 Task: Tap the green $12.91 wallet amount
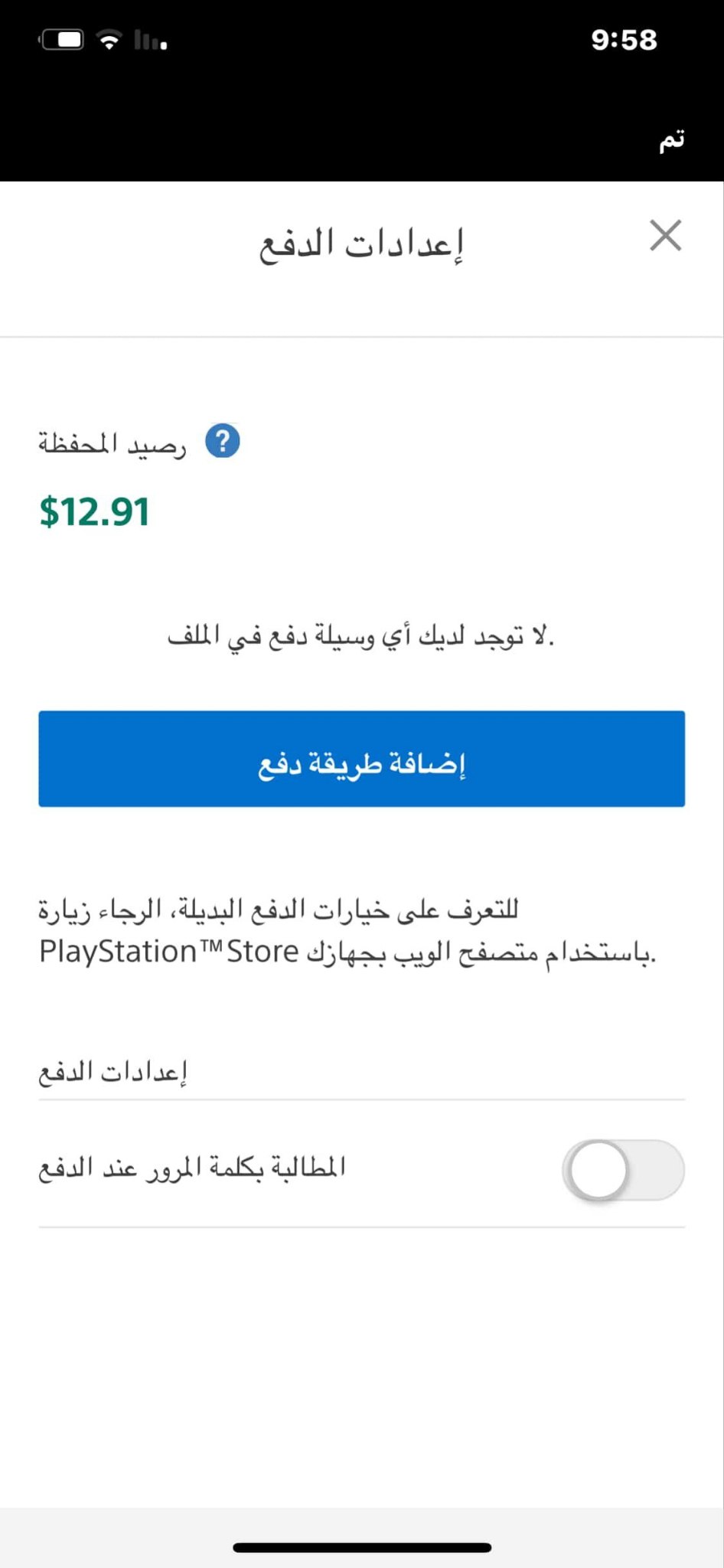coord(94,512)
